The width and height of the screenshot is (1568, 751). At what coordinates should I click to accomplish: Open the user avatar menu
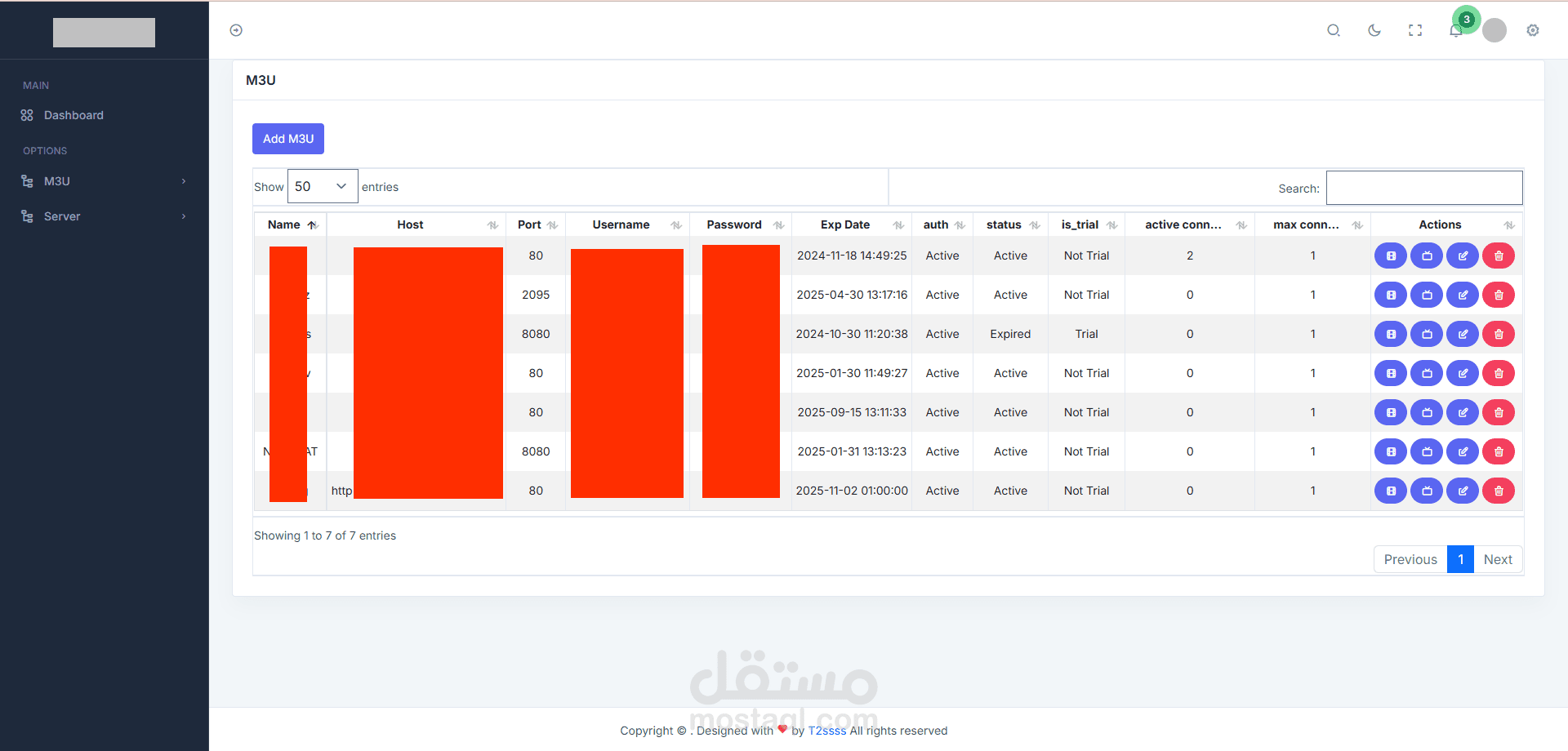click(1494, 30)
